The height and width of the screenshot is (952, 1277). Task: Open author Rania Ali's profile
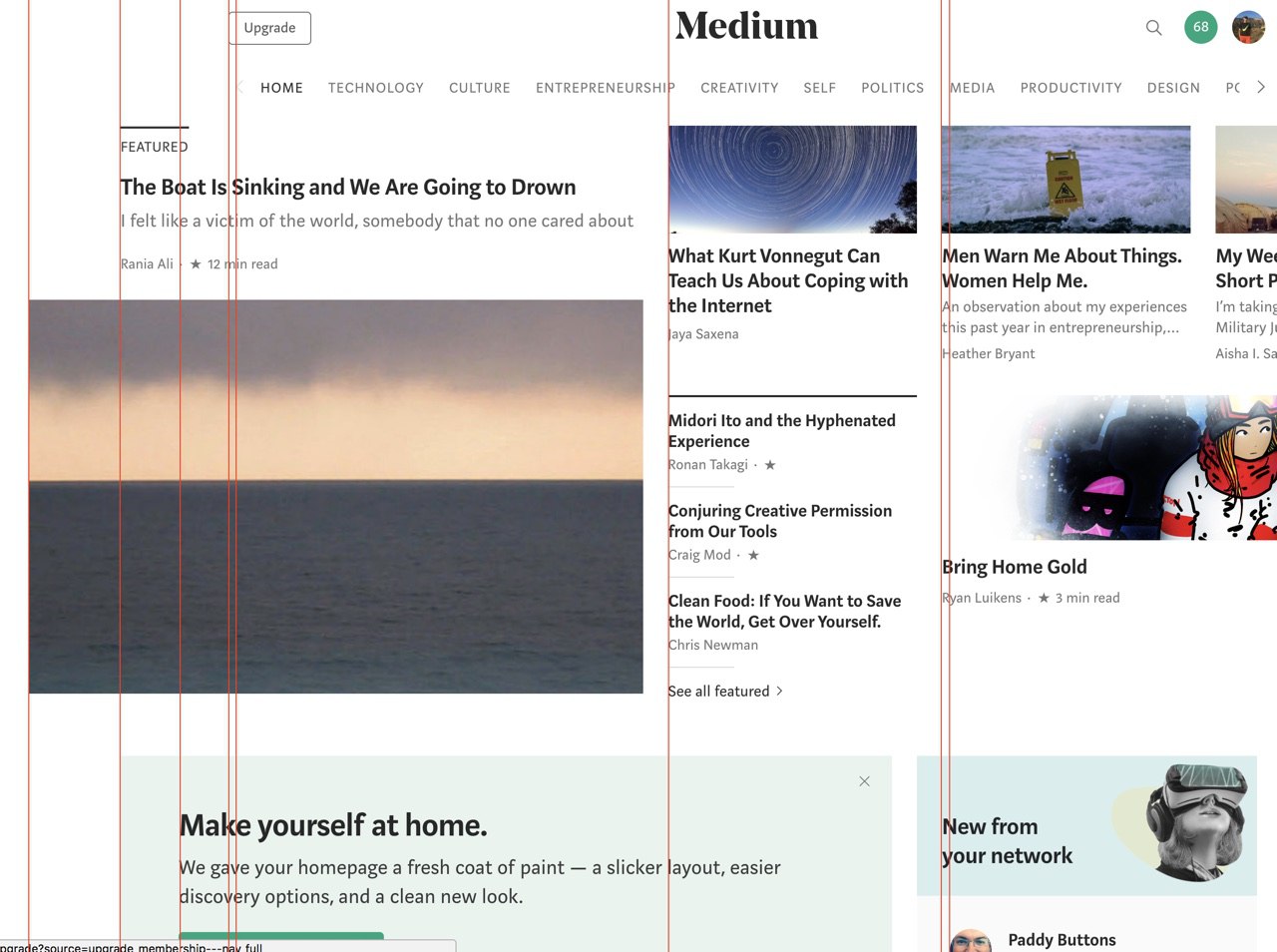(147, 264)
